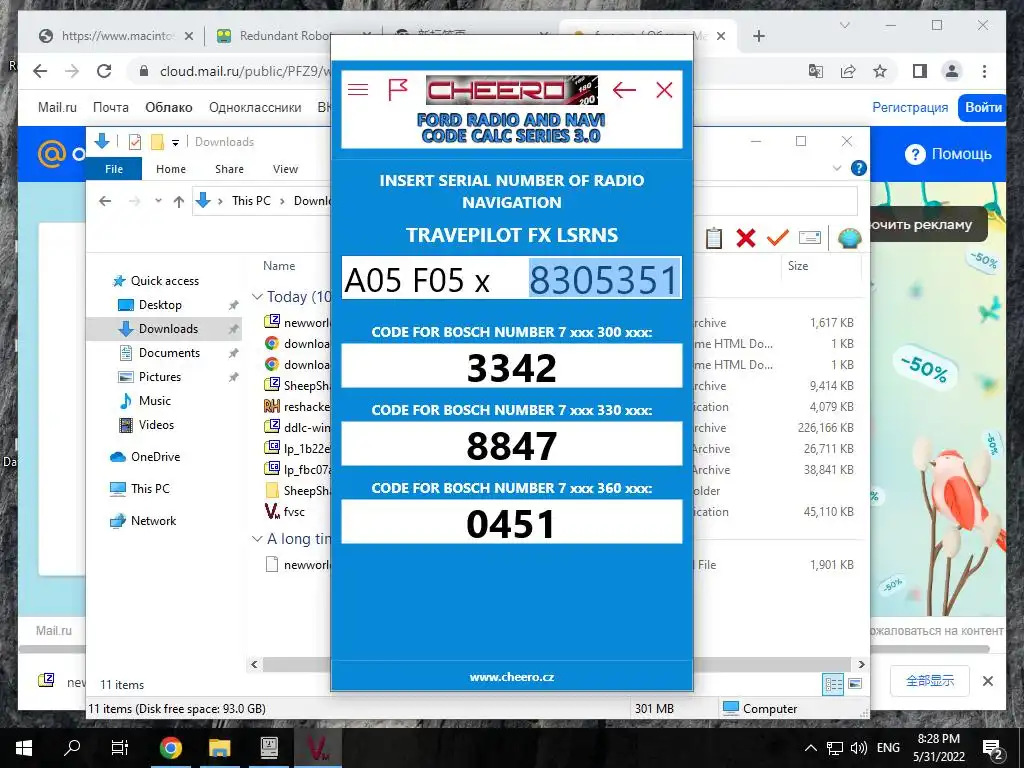Click the red flag icon in Cheero

(398, 89)
